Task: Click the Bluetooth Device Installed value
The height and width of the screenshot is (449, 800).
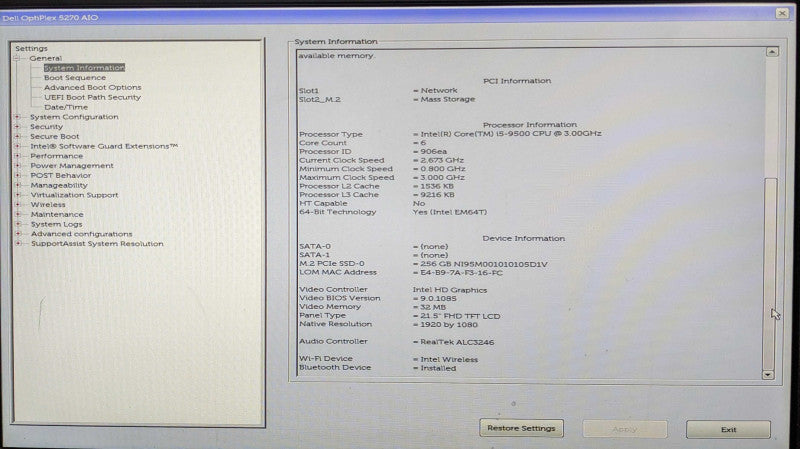Action: (x=438, y=368)
